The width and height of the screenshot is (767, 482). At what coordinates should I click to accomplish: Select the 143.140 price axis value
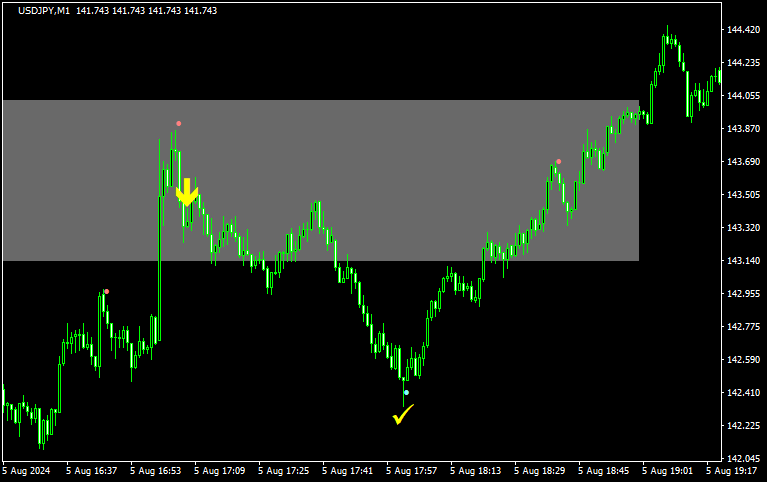[x=741, y=261]
